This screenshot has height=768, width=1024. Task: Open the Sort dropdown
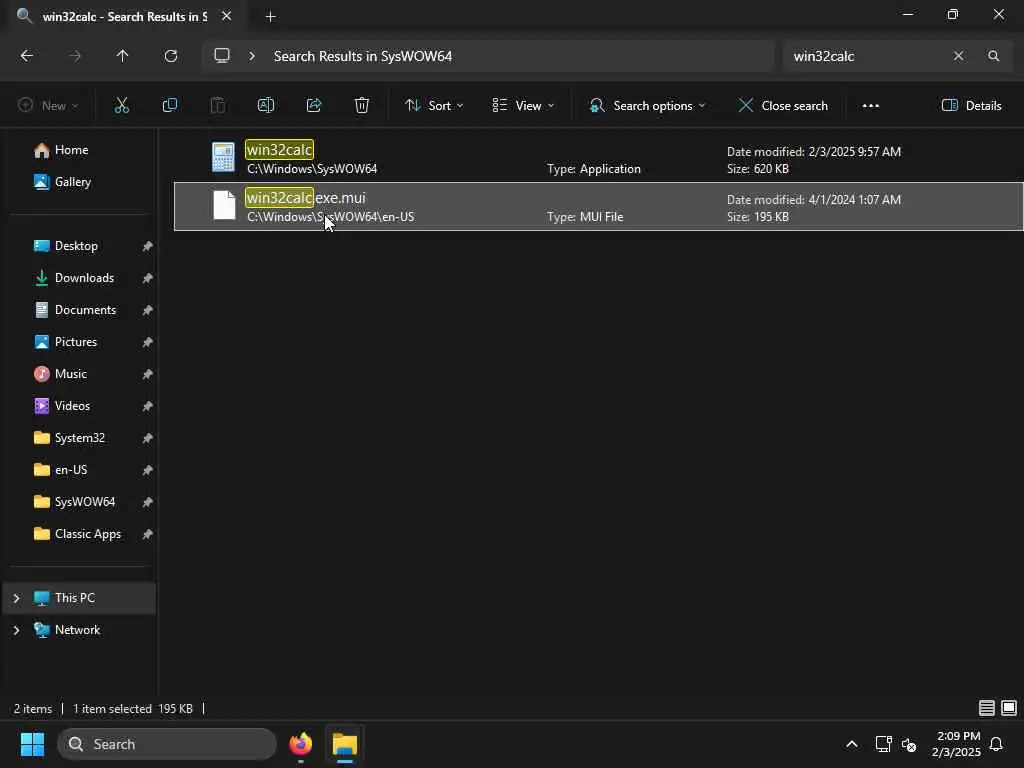pos(434,106)
